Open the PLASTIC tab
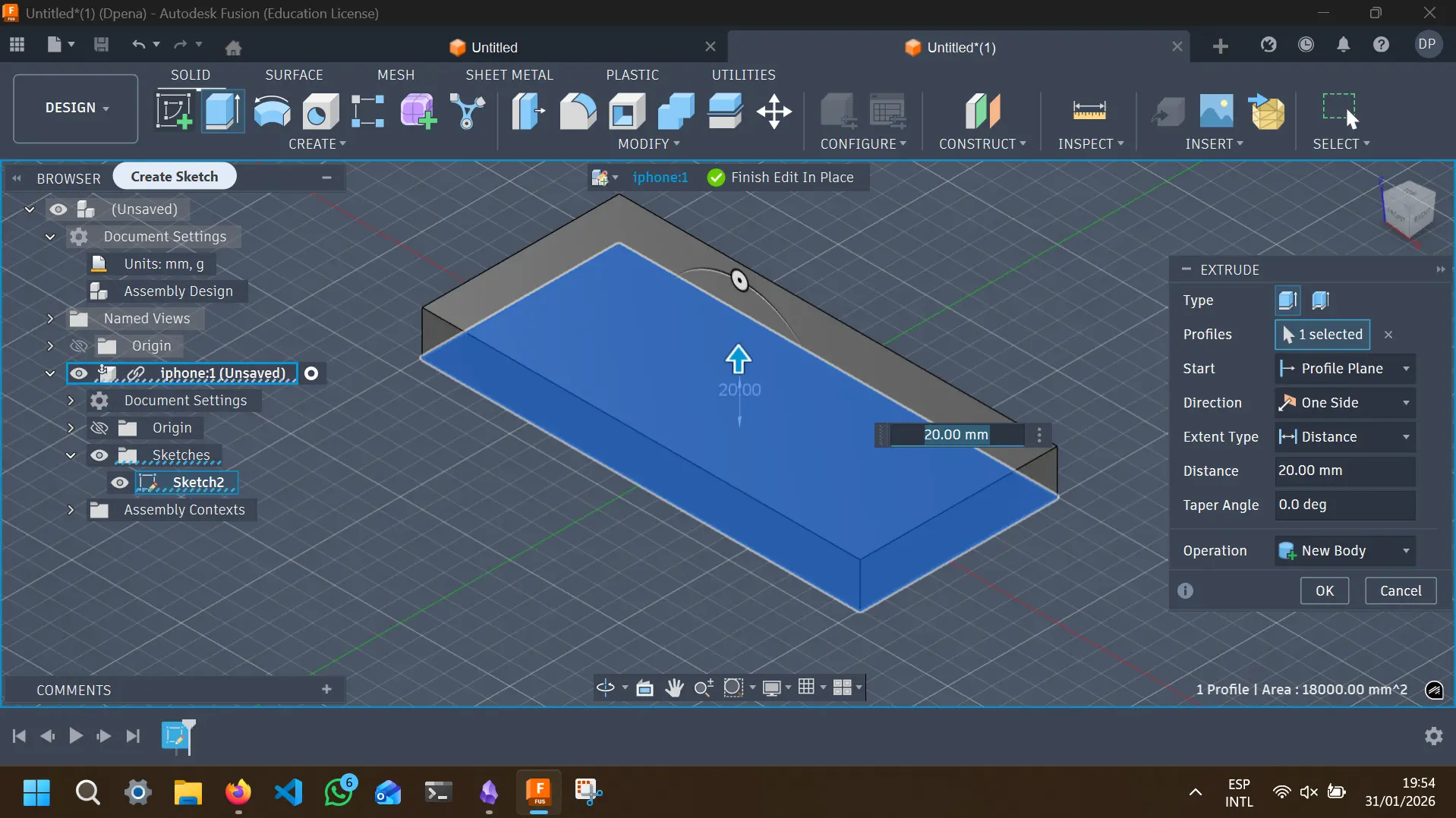 (632, 74)
